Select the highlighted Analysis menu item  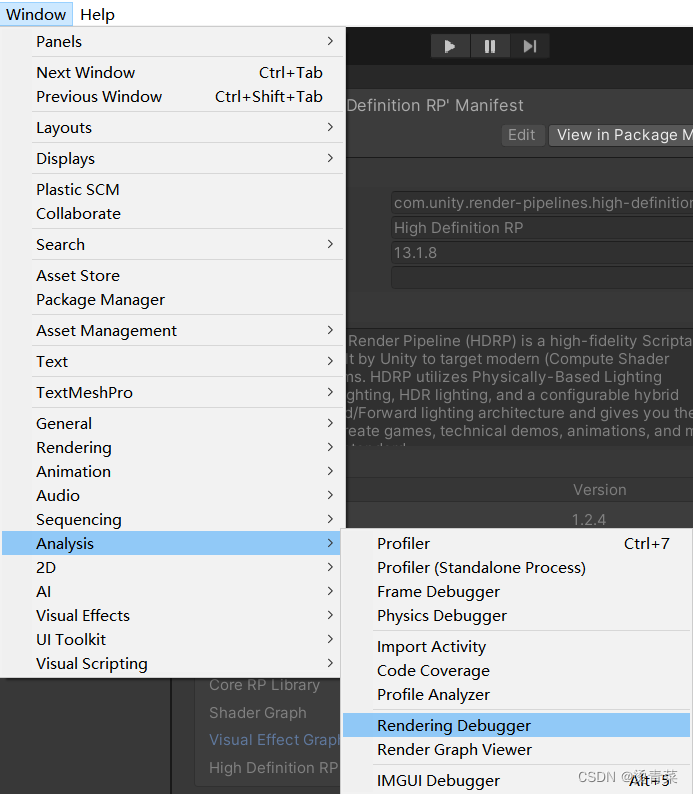173,543
